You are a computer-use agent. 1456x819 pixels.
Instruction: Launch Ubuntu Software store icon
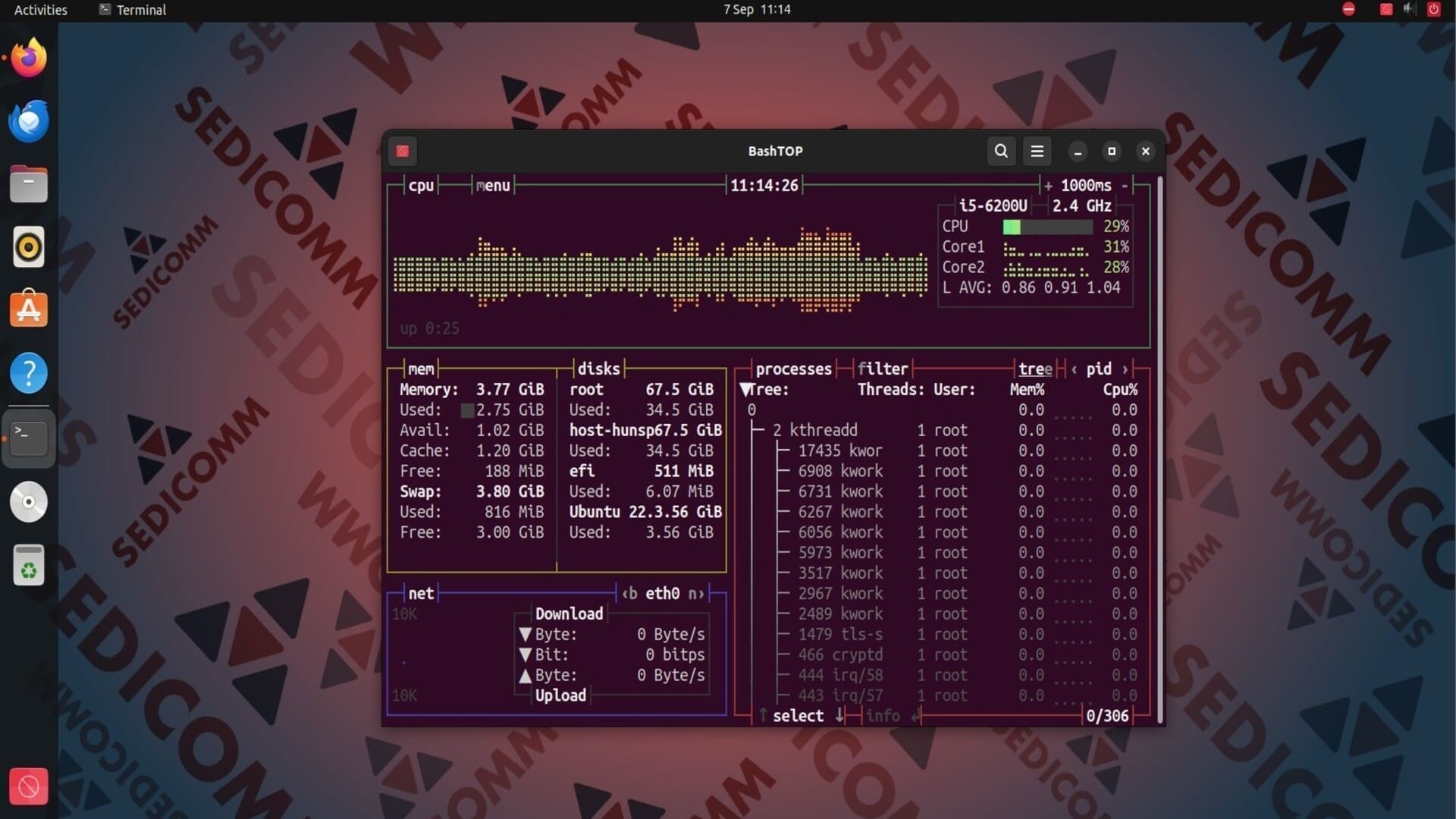click(29, 309)
